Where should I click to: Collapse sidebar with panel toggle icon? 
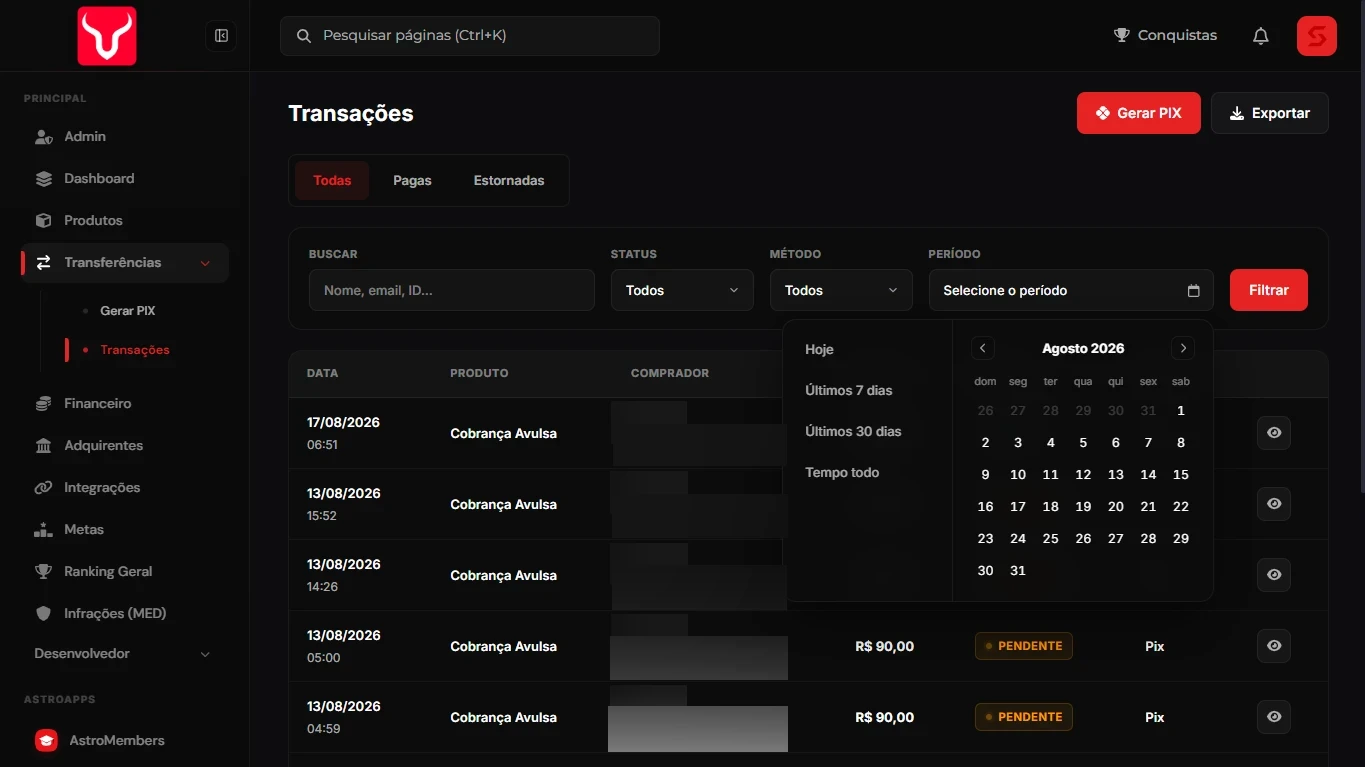221,36
